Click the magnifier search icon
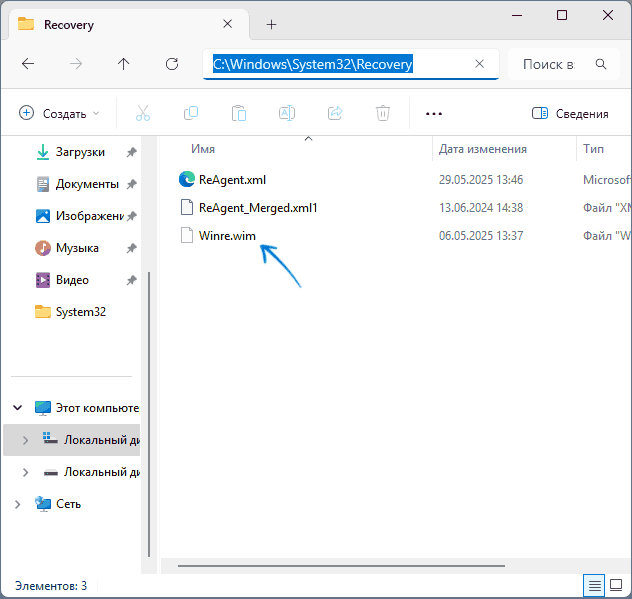Viewport: 632px width, 599px height. coord(601,64)
